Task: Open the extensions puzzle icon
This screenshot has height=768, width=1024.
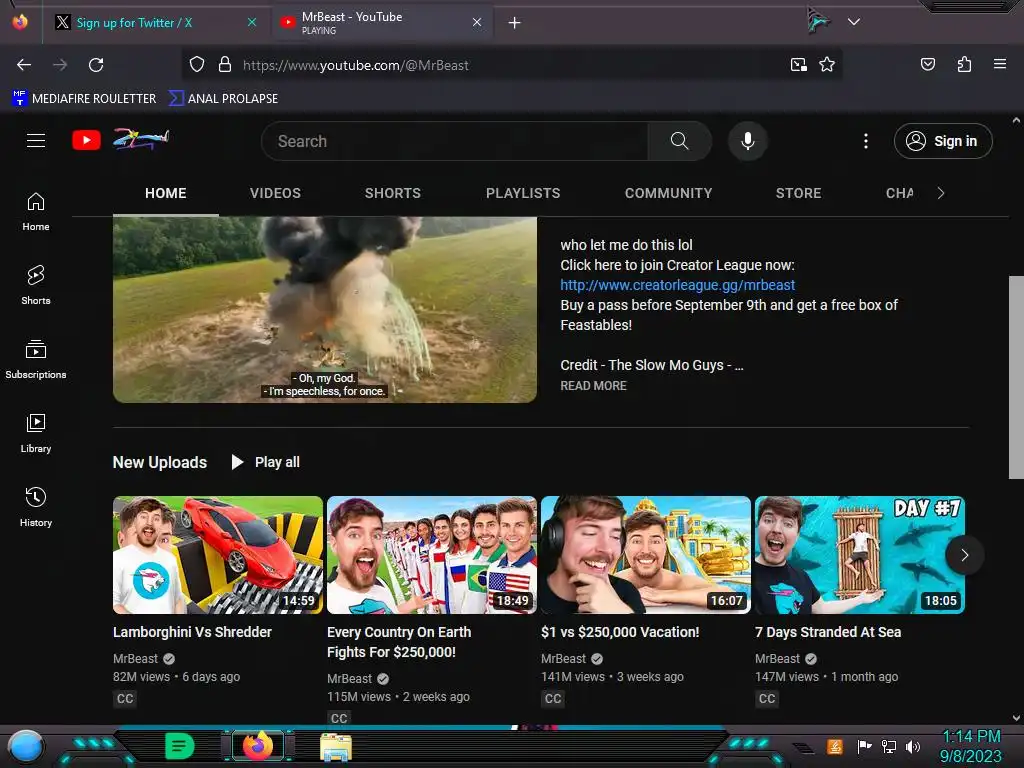Action: (964, 64)
